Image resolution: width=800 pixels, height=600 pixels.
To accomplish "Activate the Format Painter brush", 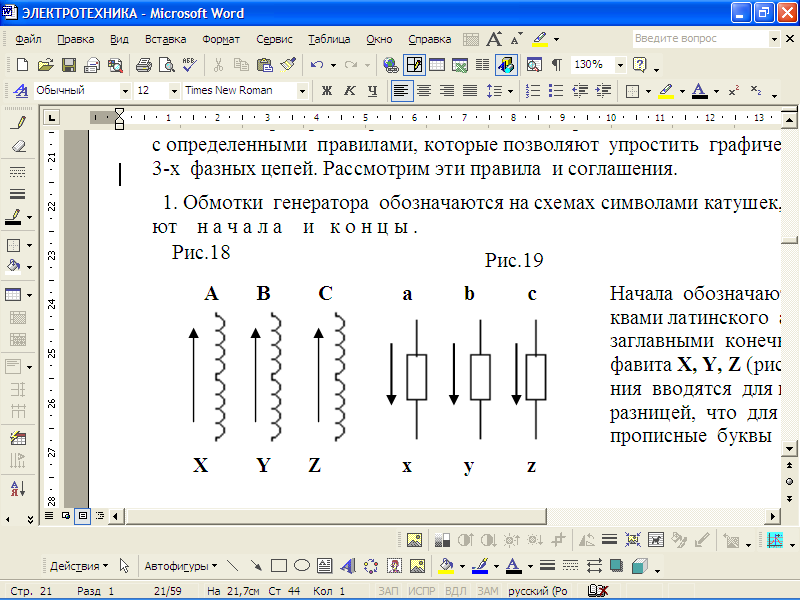I will pos(288,65).
